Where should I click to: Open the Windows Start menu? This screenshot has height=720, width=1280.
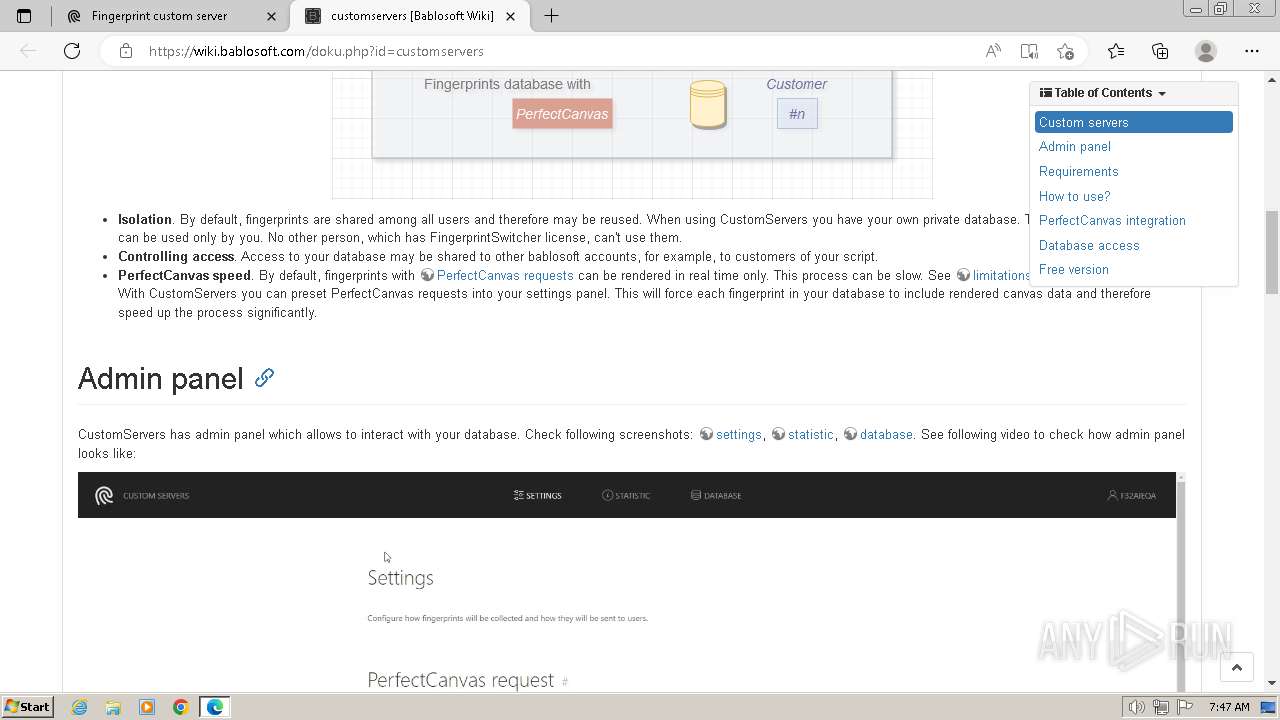pos(27,707)
